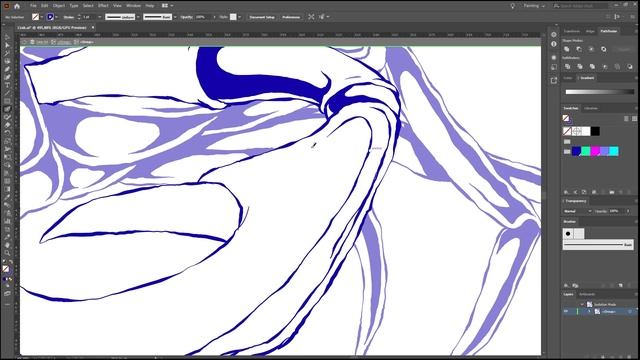The height and width of the screenshot is (360, 640).
Task: Click the gradient slider bar
Action: click(600, 92)
